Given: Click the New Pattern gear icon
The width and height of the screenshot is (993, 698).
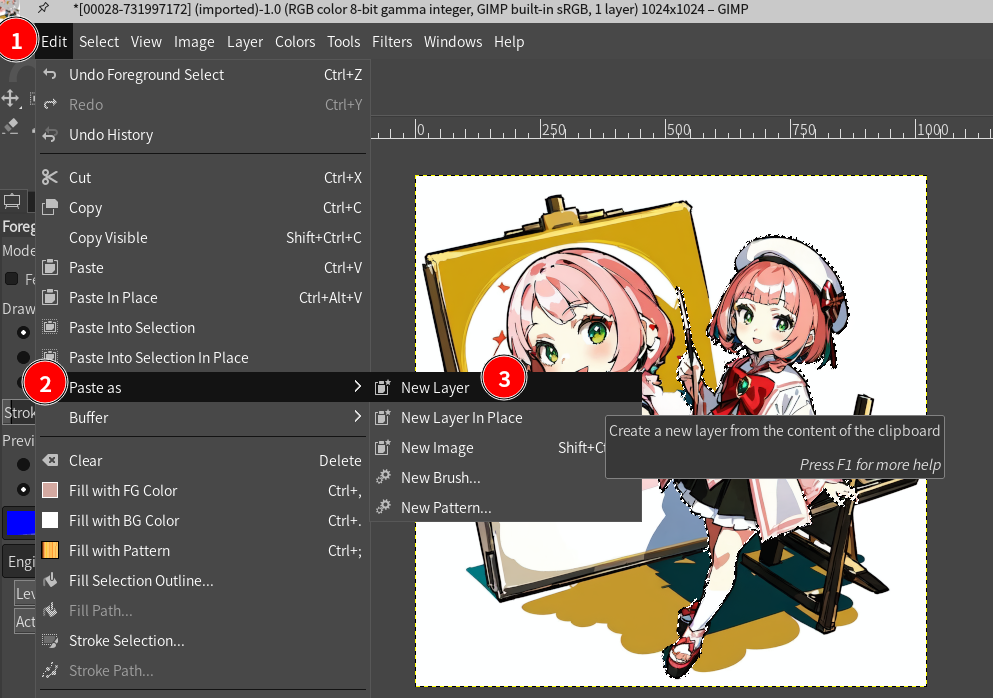Looking at the screenshot, I should 383,507.
